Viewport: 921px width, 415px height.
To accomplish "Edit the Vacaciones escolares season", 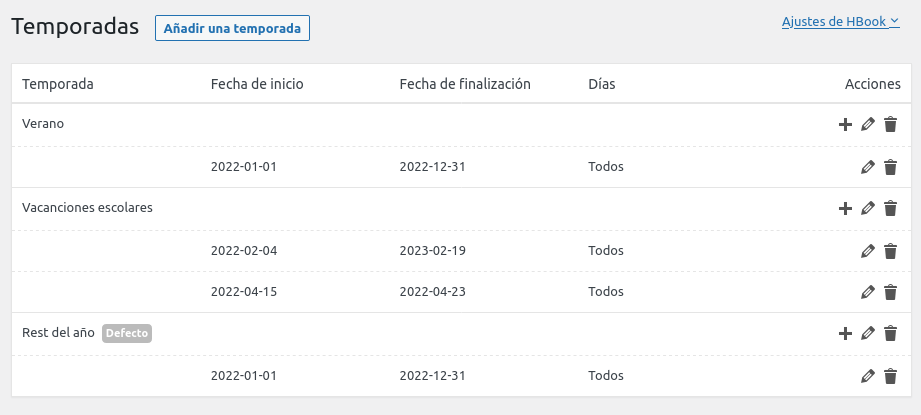I will click(x=868, y=208).
